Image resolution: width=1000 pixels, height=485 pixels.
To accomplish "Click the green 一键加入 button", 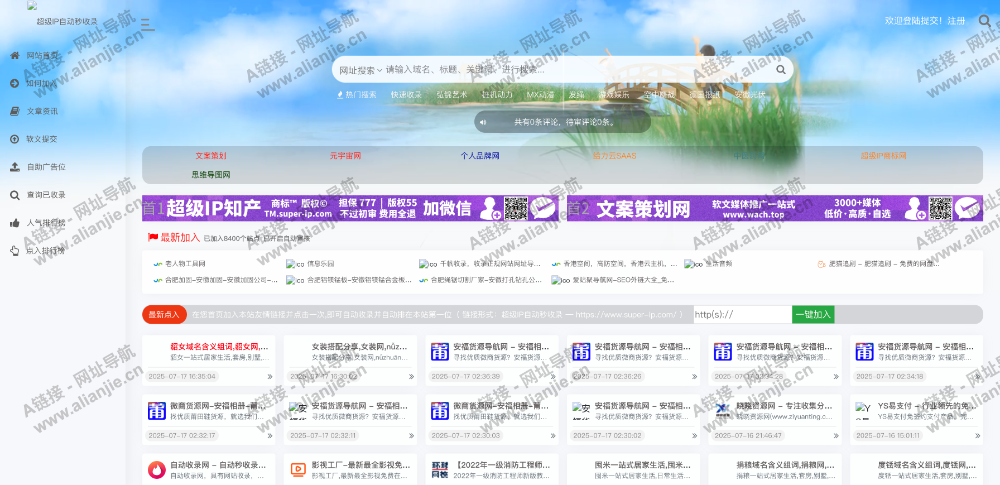I will point(812,314).
